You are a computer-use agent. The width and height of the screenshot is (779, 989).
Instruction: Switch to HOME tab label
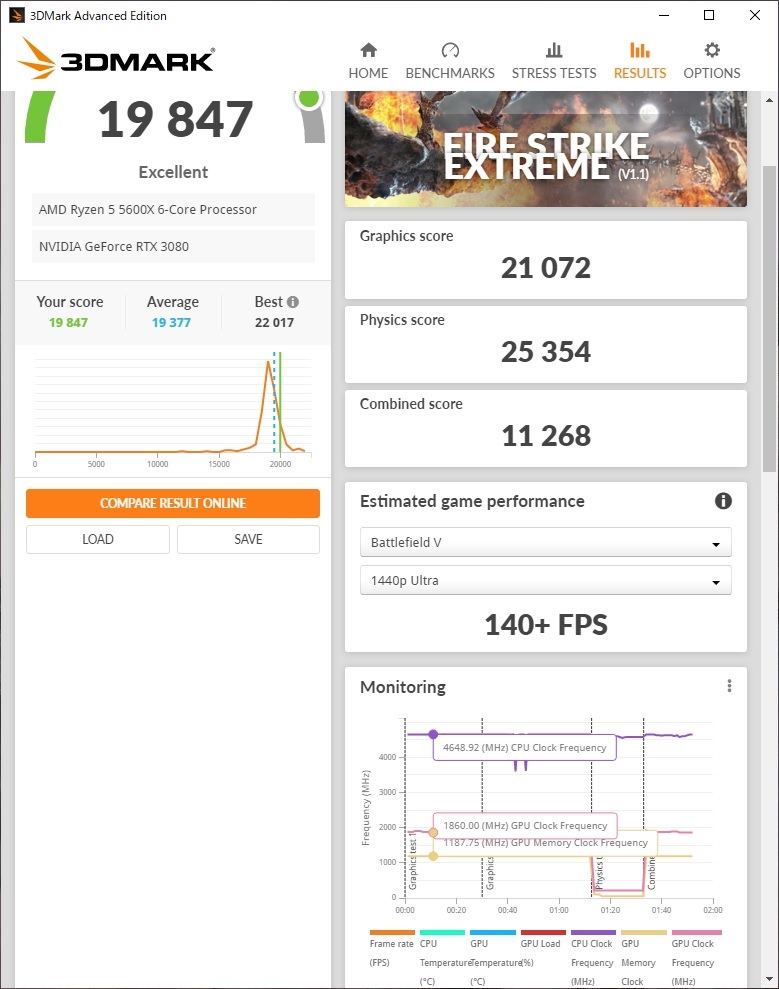368,73
